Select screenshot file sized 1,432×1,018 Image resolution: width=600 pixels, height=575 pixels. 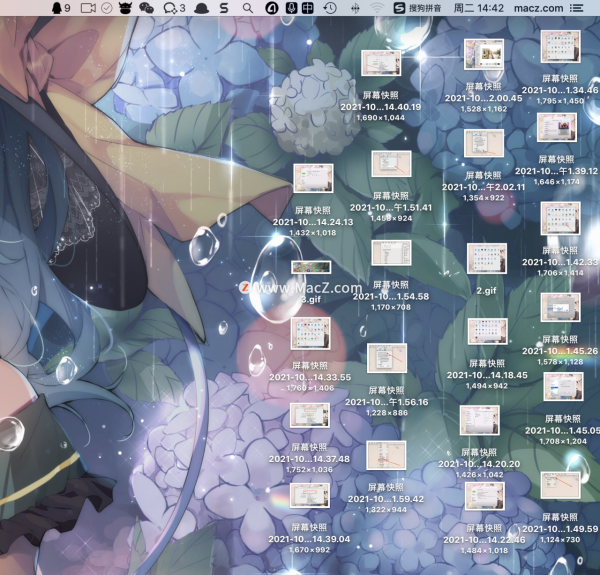pyautogui.click(x=312, y=179)
